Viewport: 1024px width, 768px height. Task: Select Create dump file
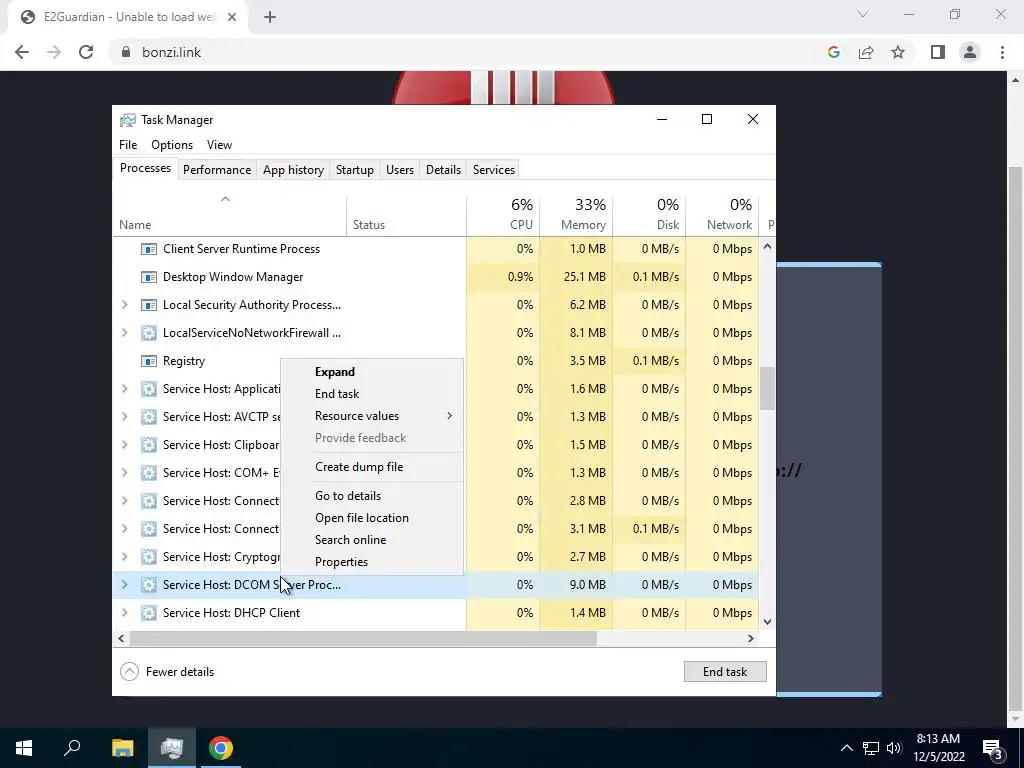coord(372,467)
